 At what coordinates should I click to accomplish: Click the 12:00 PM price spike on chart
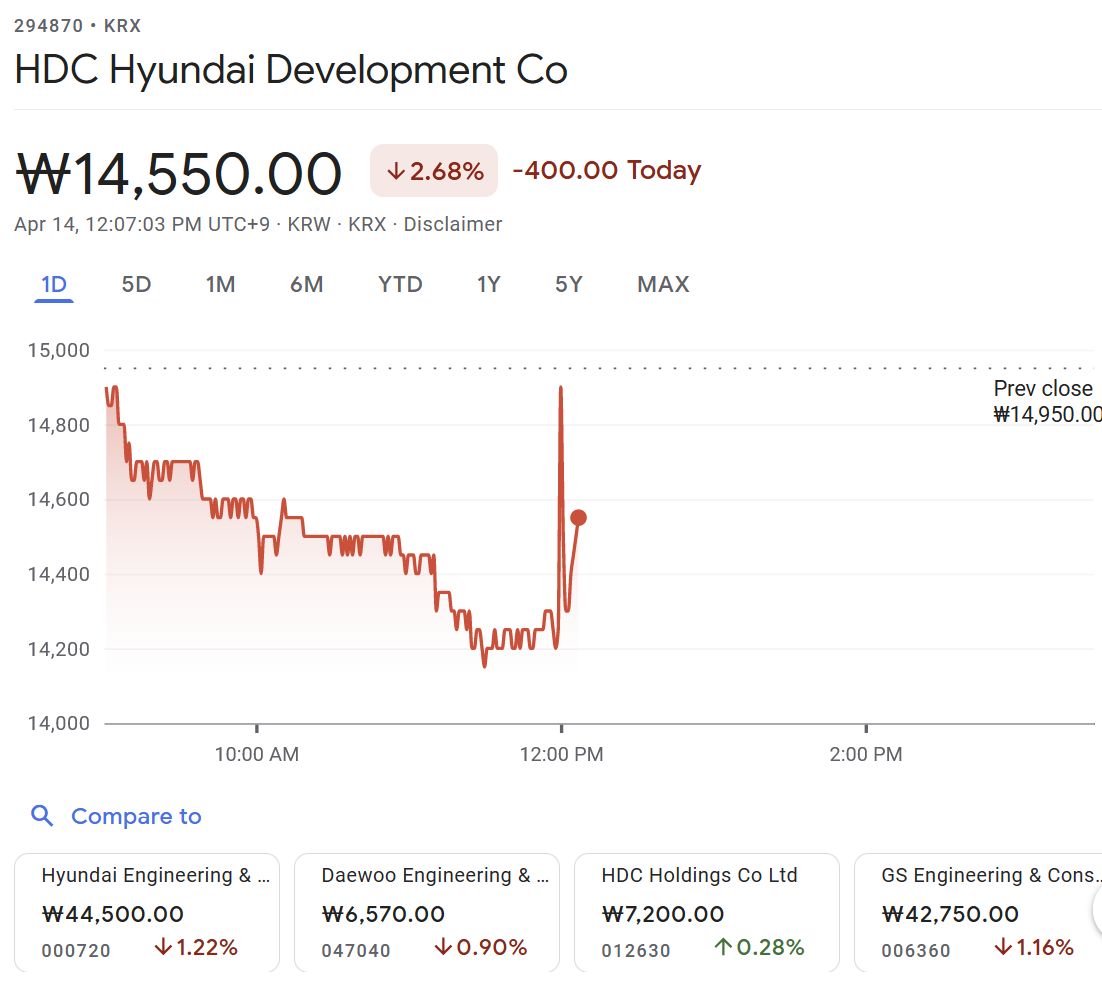click(561, 390)
